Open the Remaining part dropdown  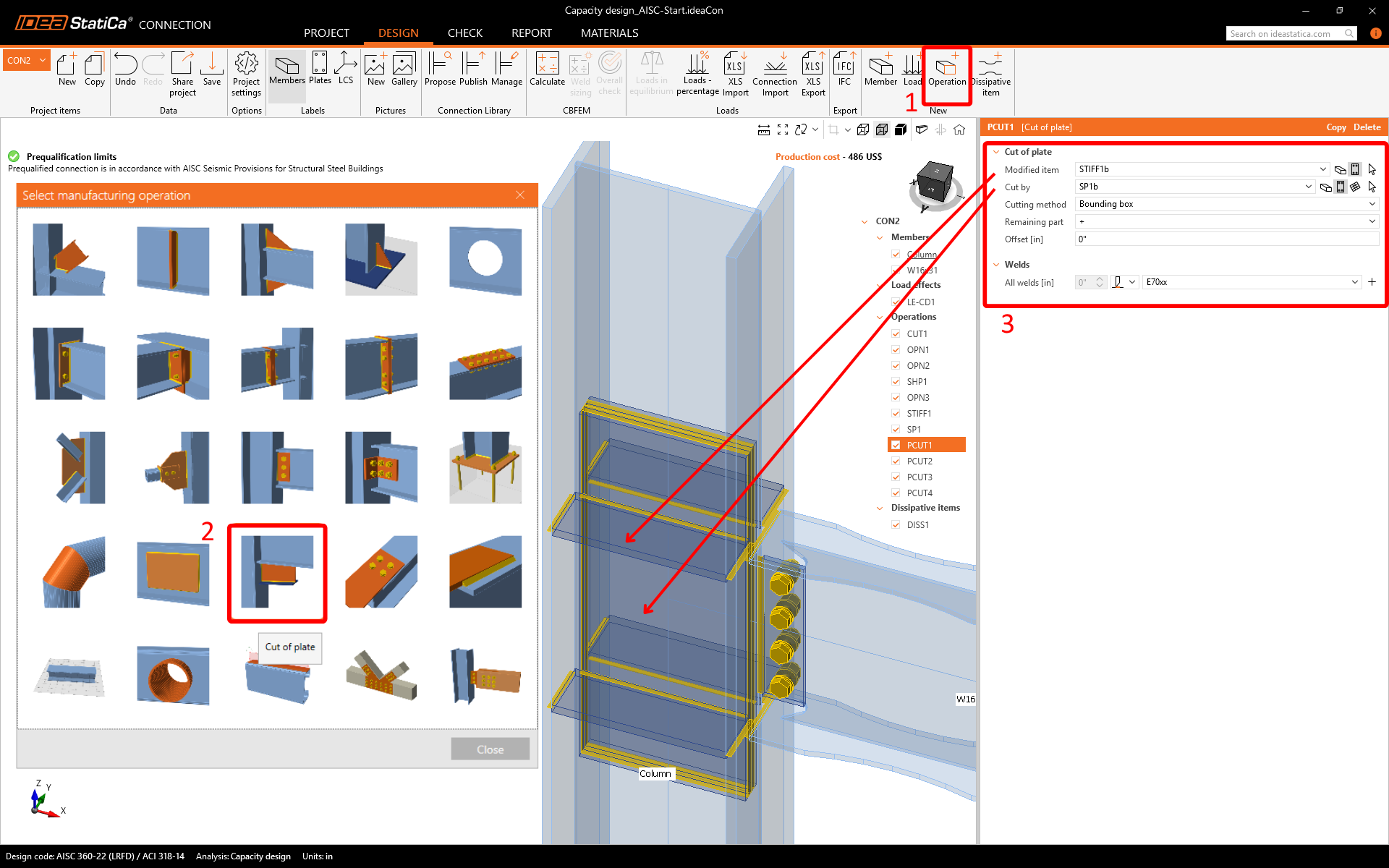click(1372, 221)
